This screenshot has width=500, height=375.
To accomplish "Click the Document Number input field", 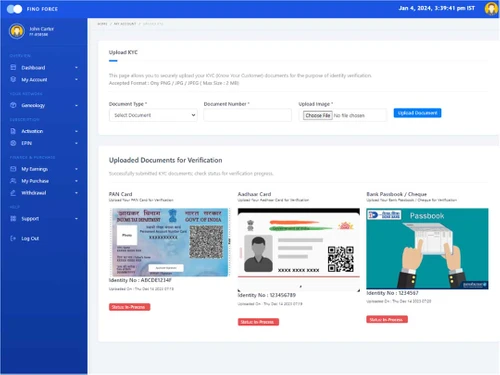I will point(247,115).
